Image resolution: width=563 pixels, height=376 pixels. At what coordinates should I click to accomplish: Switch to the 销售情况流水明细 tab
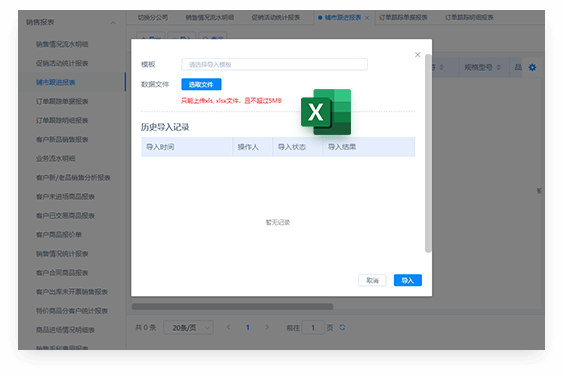point(210,17)
